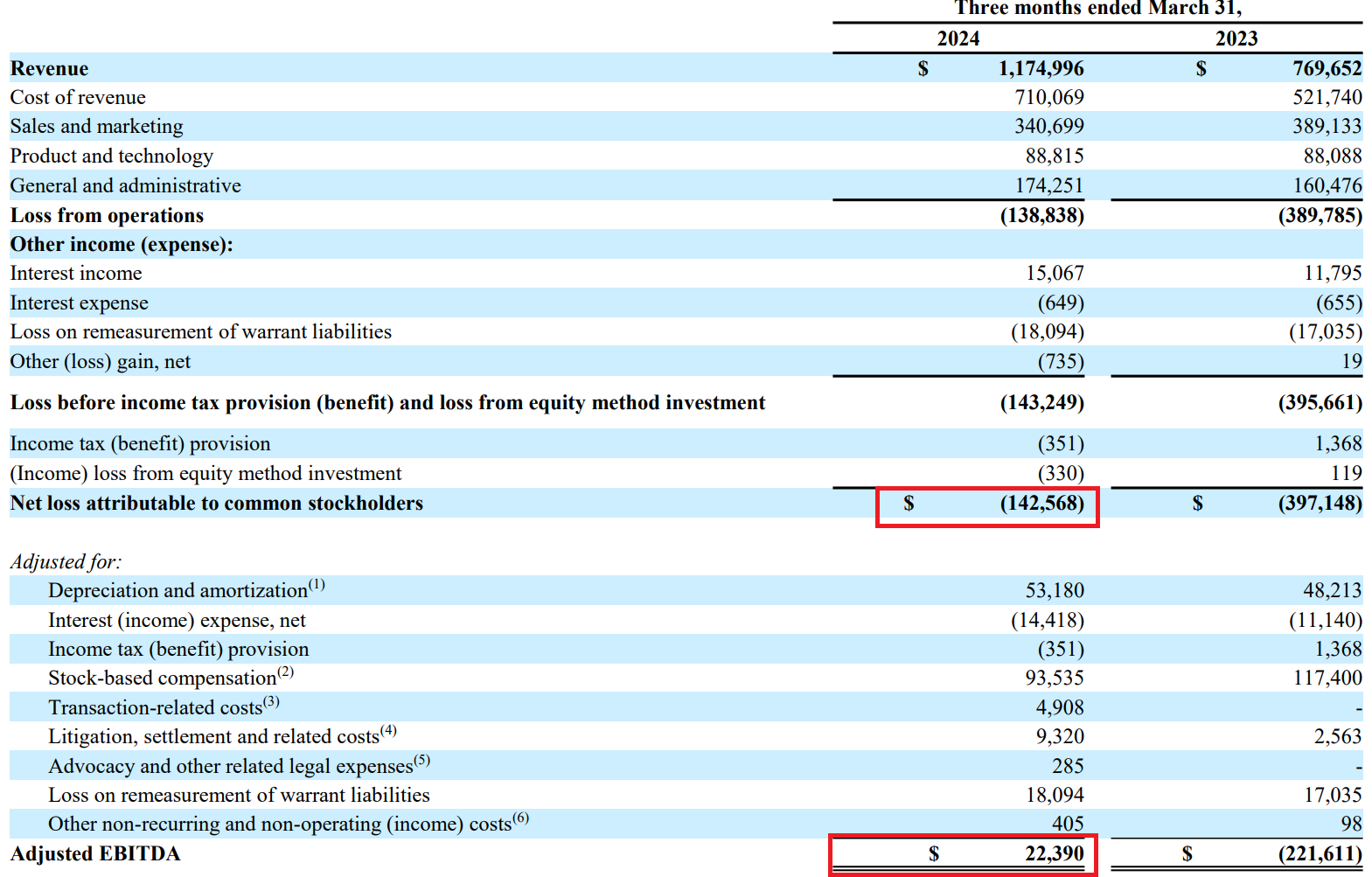The image size is (1372, 877).
Task: Click the 2023 column header
Action: pyautogui.click(x=1236, y=38)
